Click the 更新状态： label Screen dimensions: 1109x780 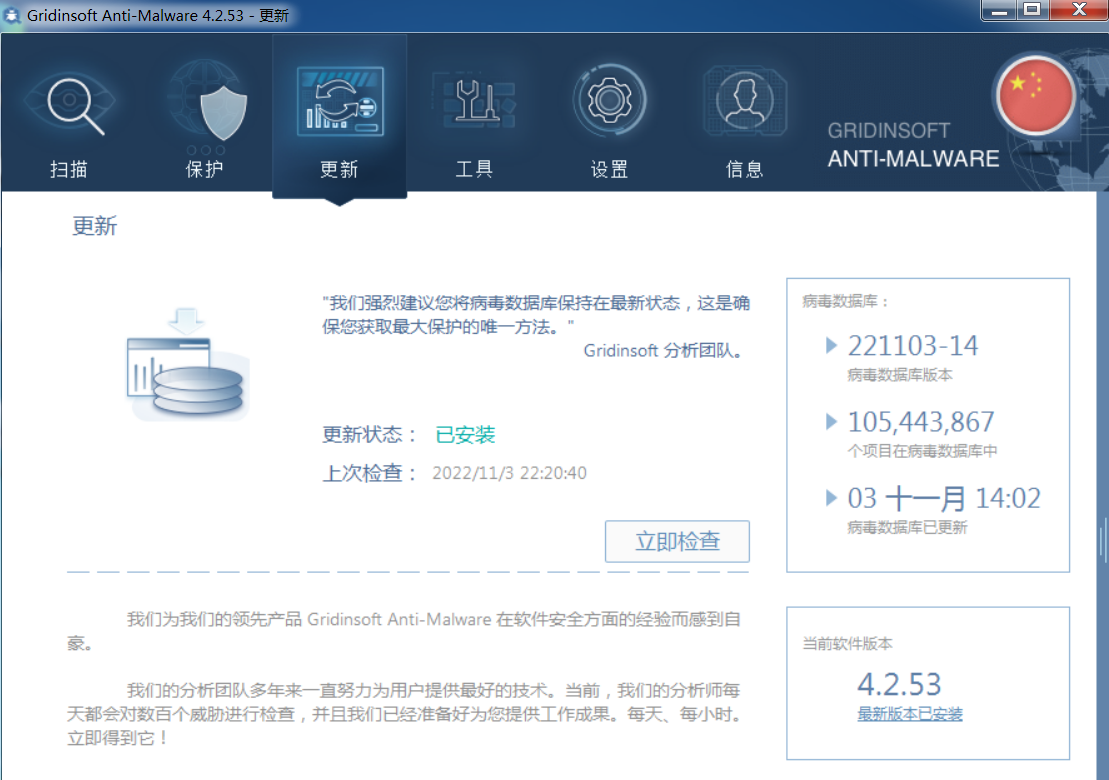(370, 434)
